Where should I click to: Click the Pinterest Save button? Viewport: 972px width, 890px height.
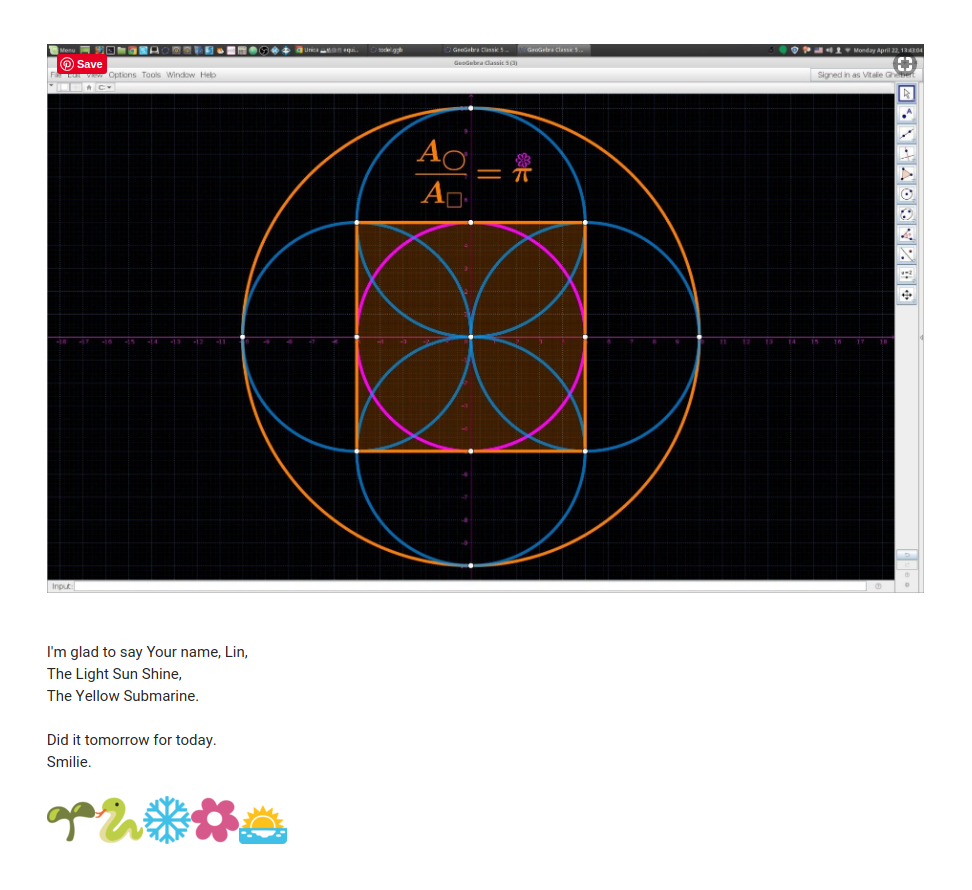pos(82,64)
